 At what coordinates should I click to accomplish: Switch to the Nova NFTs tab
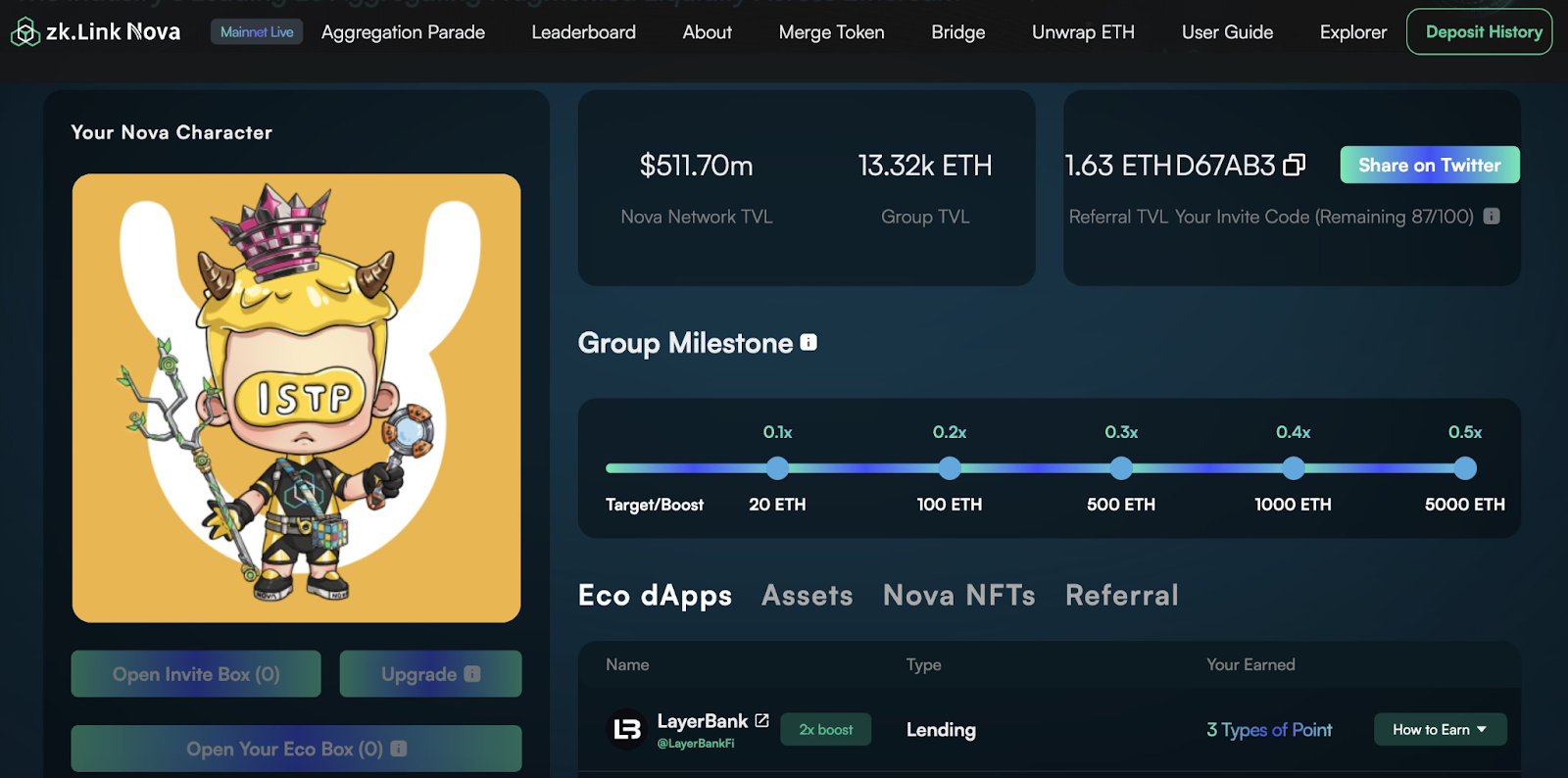(x=958, y=596)
